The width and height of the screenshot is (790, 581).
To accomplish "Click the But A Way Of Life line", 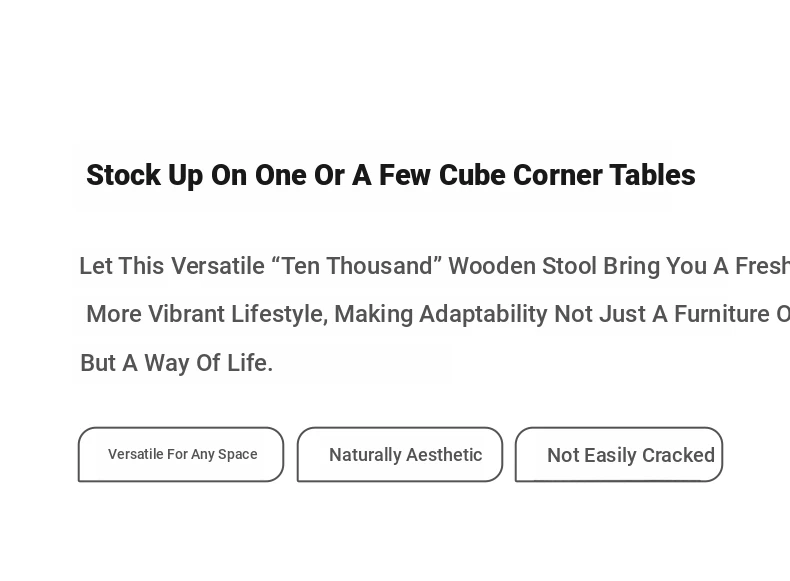I will [x=176, y=363].
